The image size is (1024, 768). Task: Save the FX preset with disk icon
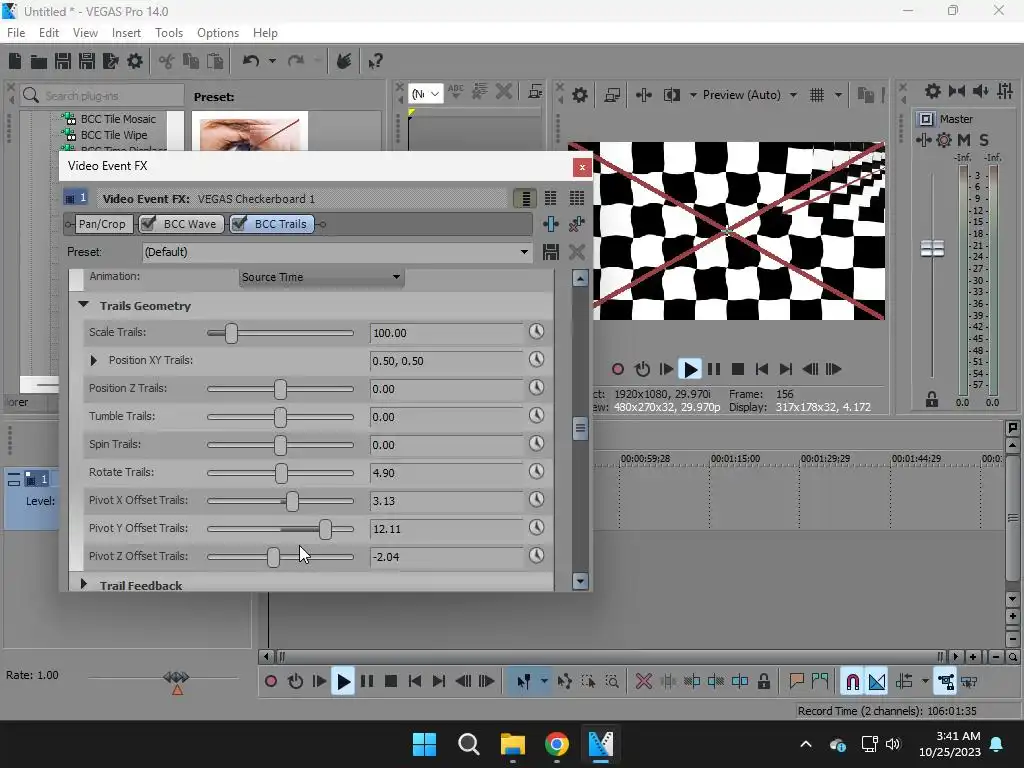click(x=551, y=252)
